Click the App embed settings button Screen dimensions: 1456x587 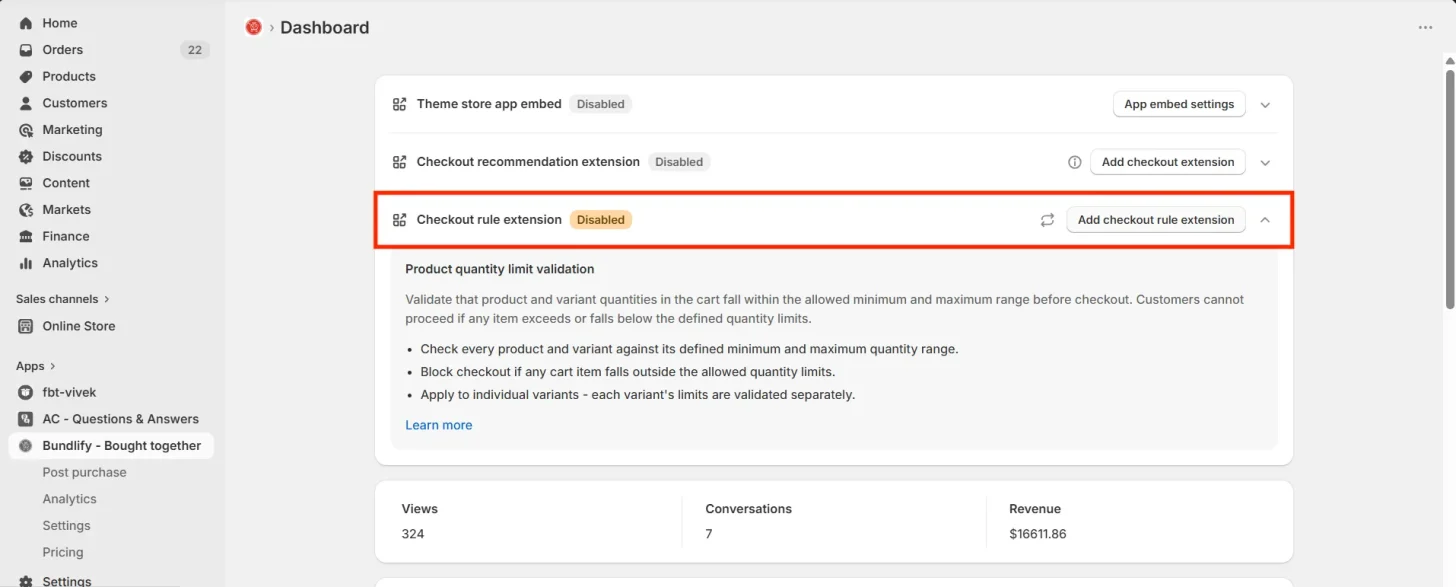[1179, 104]
